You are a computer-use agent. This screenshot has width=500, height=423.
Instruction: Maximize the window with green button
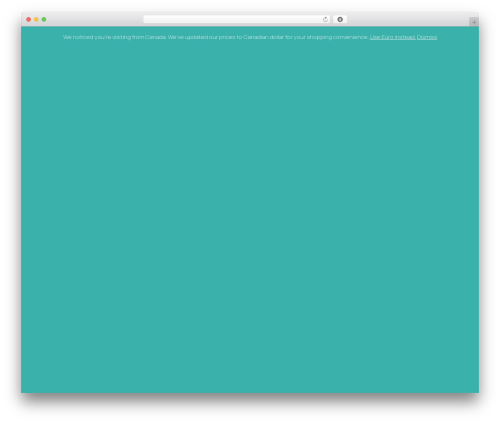pyautogui.click(x=44, y=19)
